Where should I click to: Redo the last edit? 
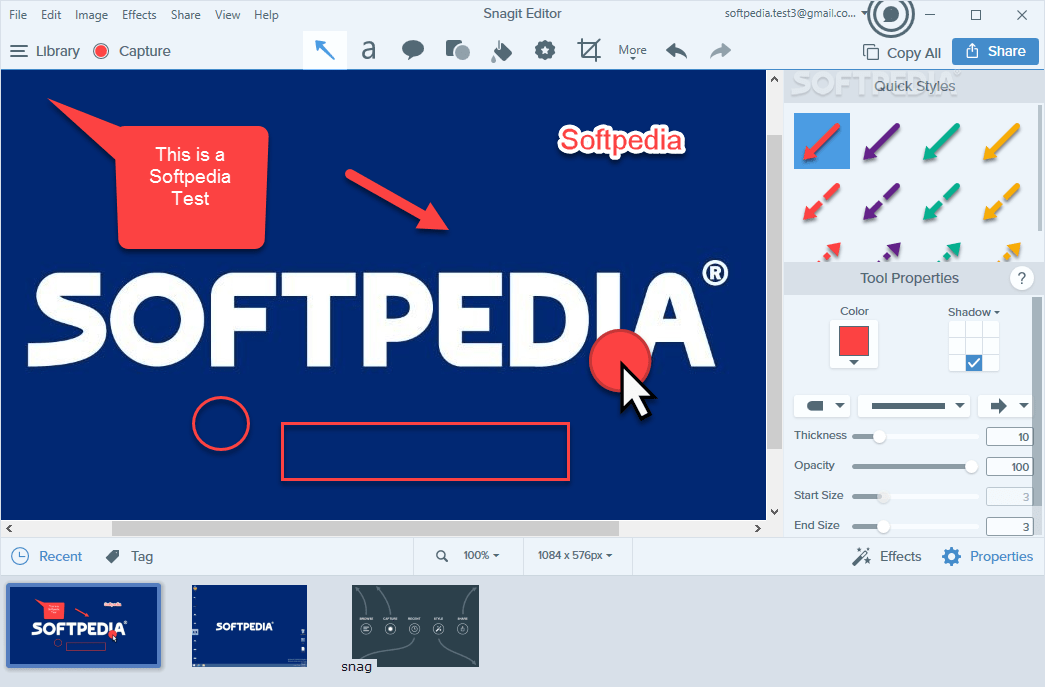point(719,50)
